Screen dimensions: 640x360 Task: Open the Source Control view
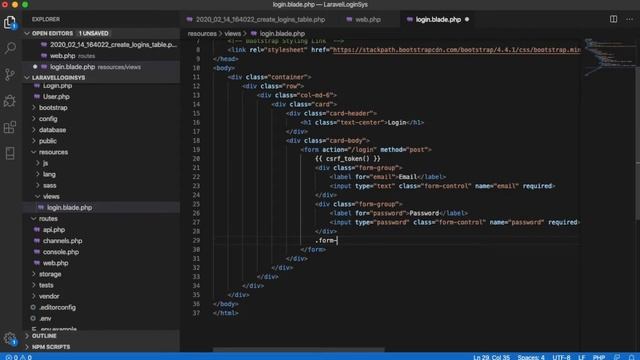click(10, 74)
